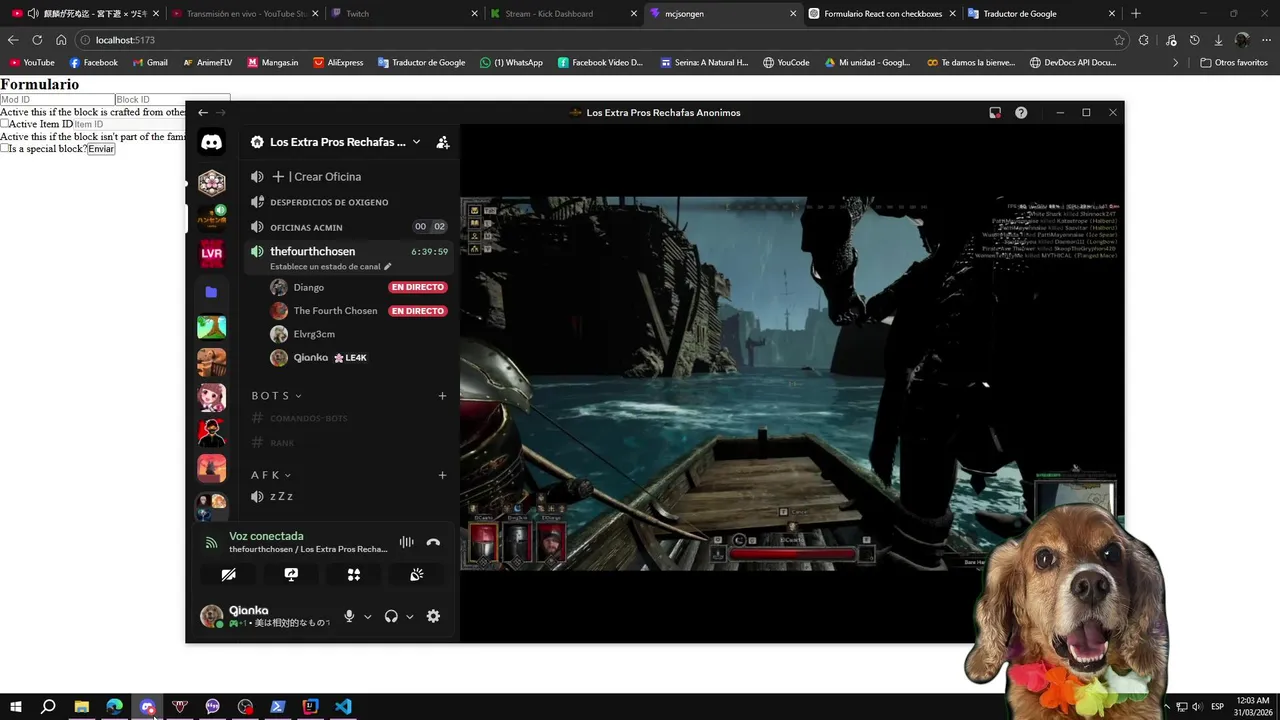Open Visual Studio Code from taskbar
Screen dimensions: 1280x720
point(343,706)
